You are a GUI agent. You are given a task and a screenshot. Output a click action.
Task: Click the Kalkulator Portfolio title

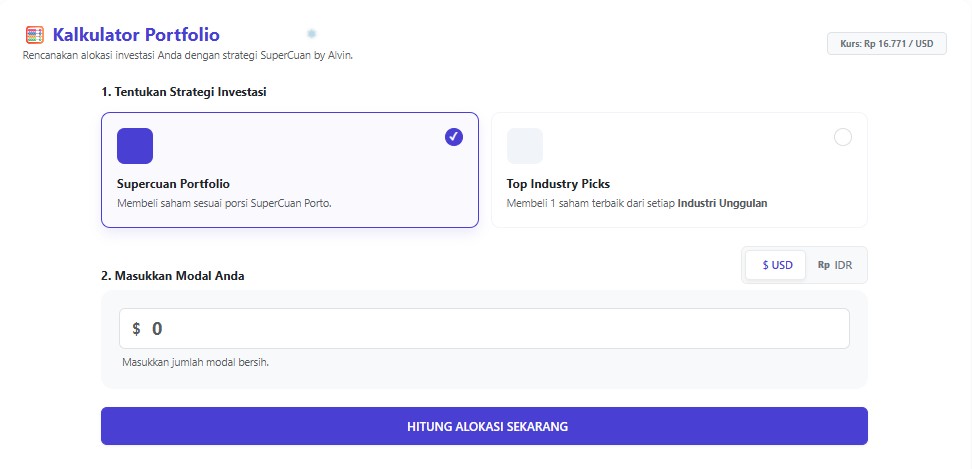pos(136,35)
